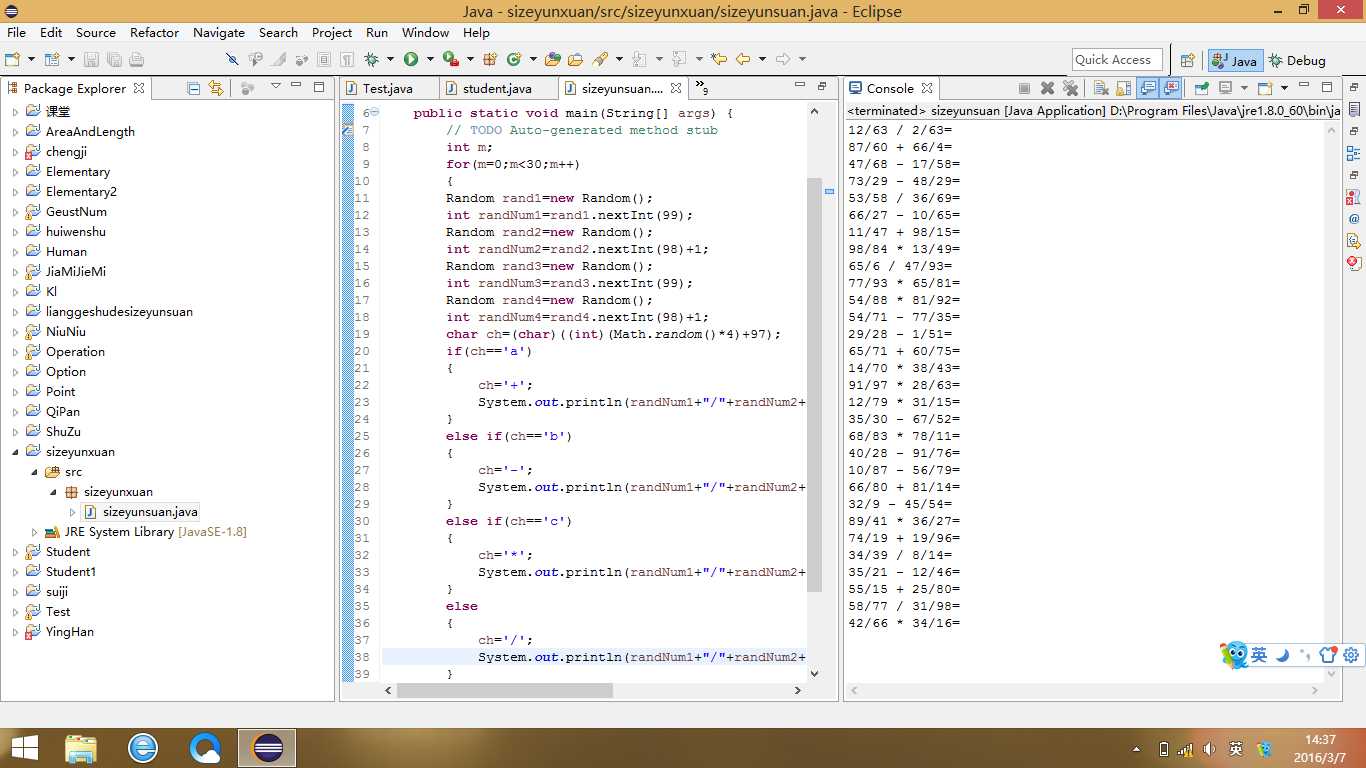The height and width of the screenshot is (768, 1366).
Task: Expand the AreaAndLength project
Action: point(16,132)
